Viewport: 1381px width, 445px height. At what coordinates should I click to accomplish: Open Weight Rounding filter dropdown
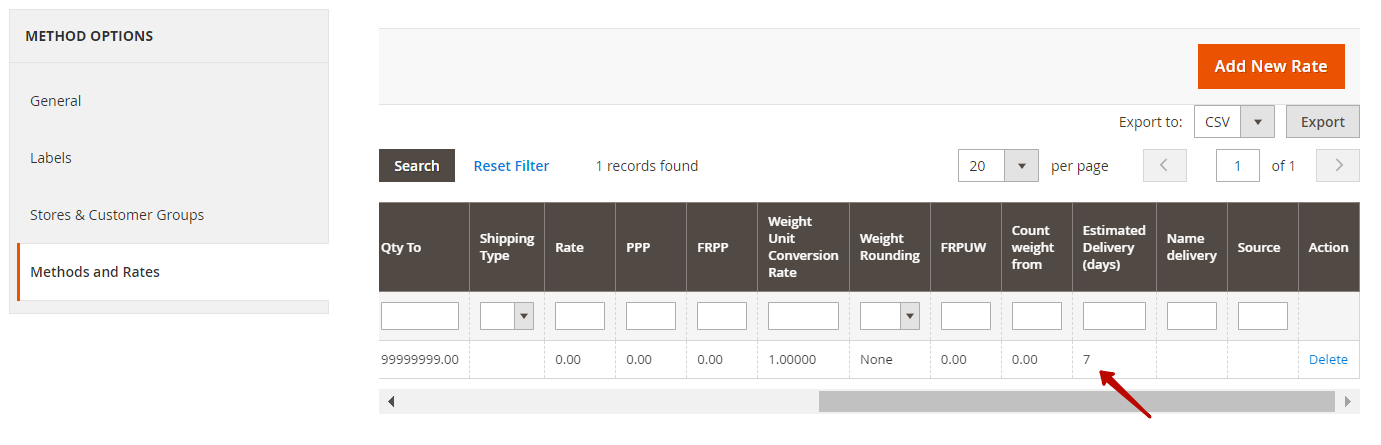tap(889, 316)
